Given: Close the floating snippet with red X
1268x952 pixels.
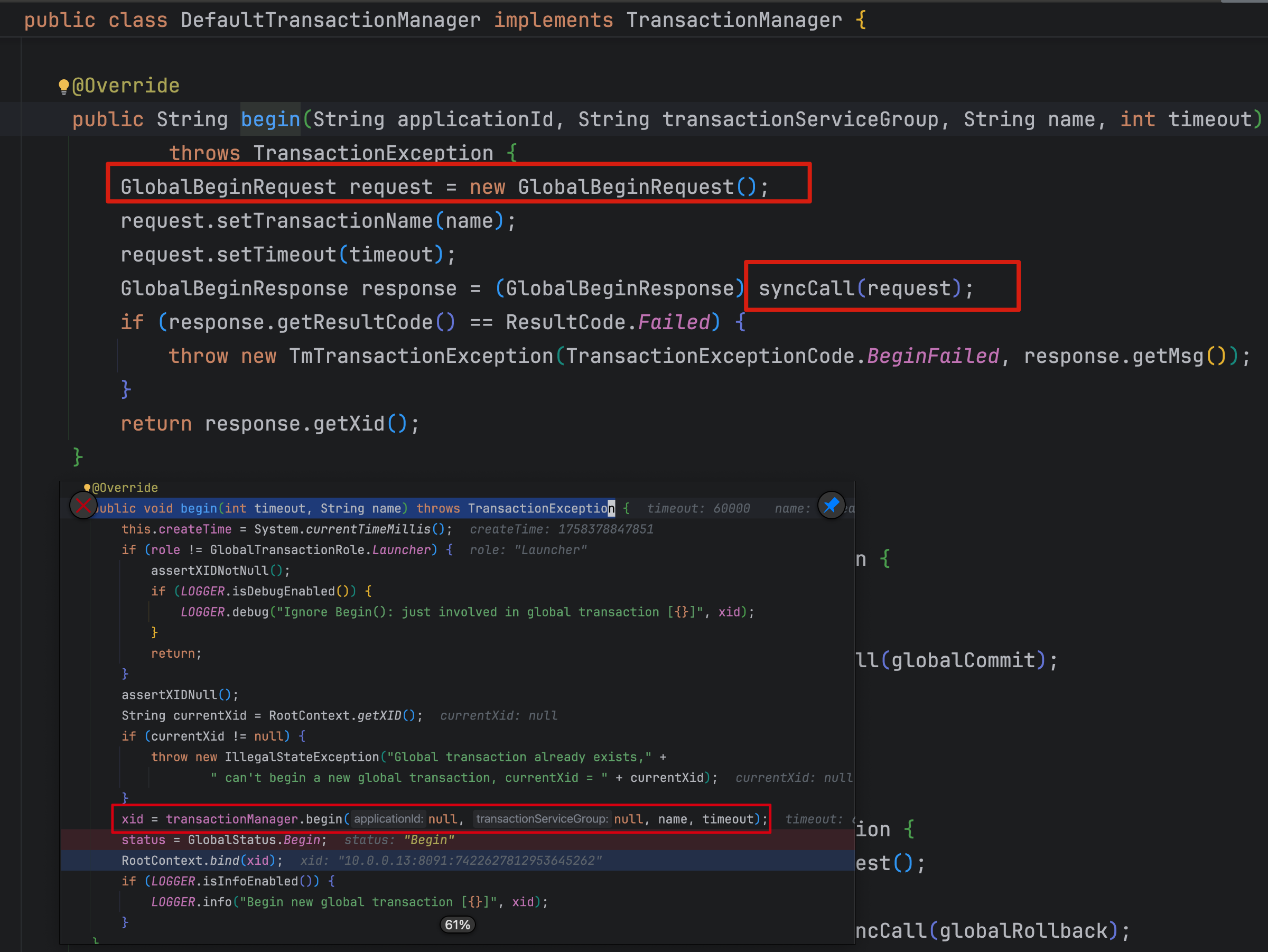Looking at the screenshot, I should 83,506.
